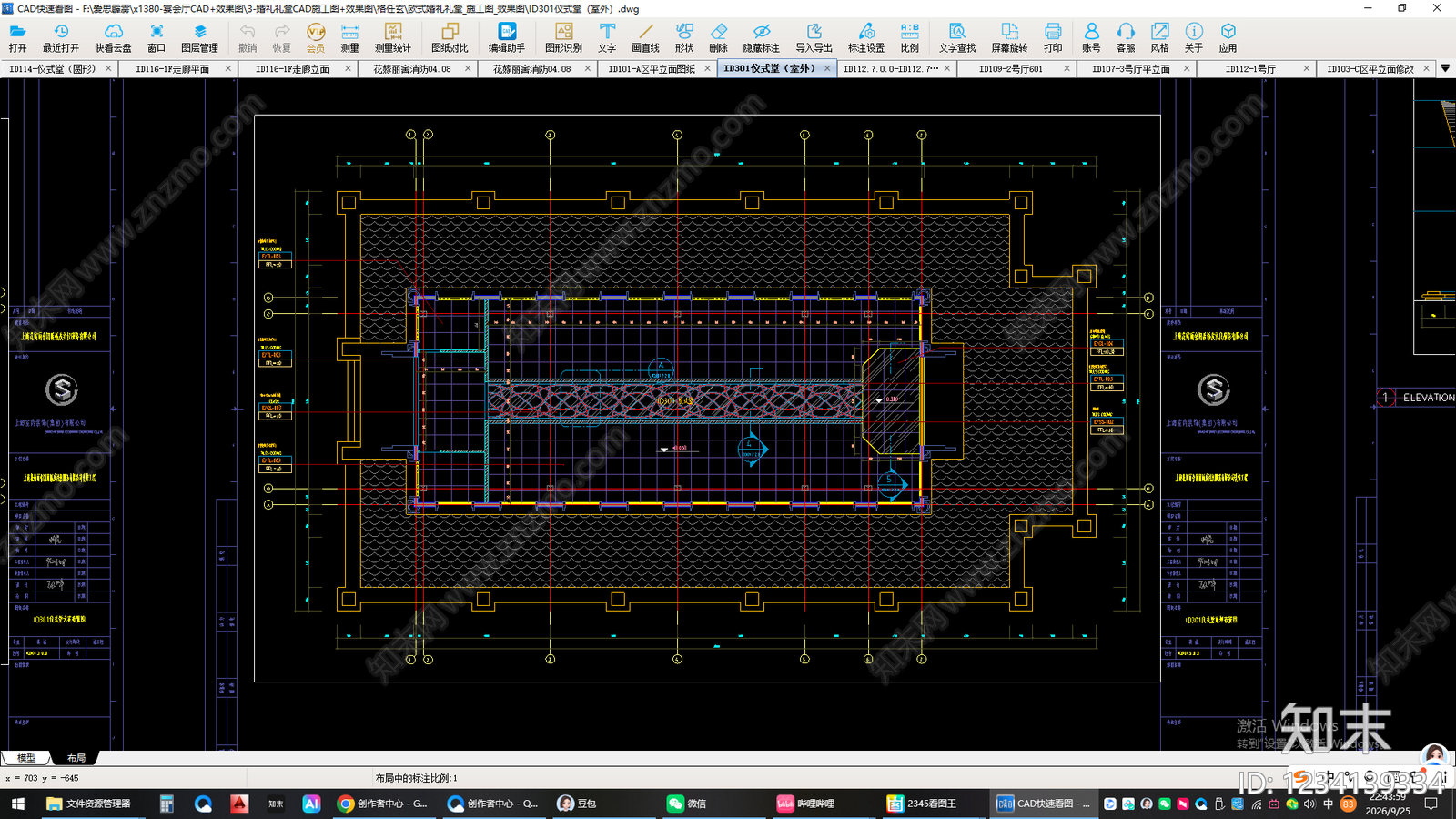Close the ID116-1F走廊平面 tab
Viewport: 1456px width, 819px height.
[x=228, y=68]
